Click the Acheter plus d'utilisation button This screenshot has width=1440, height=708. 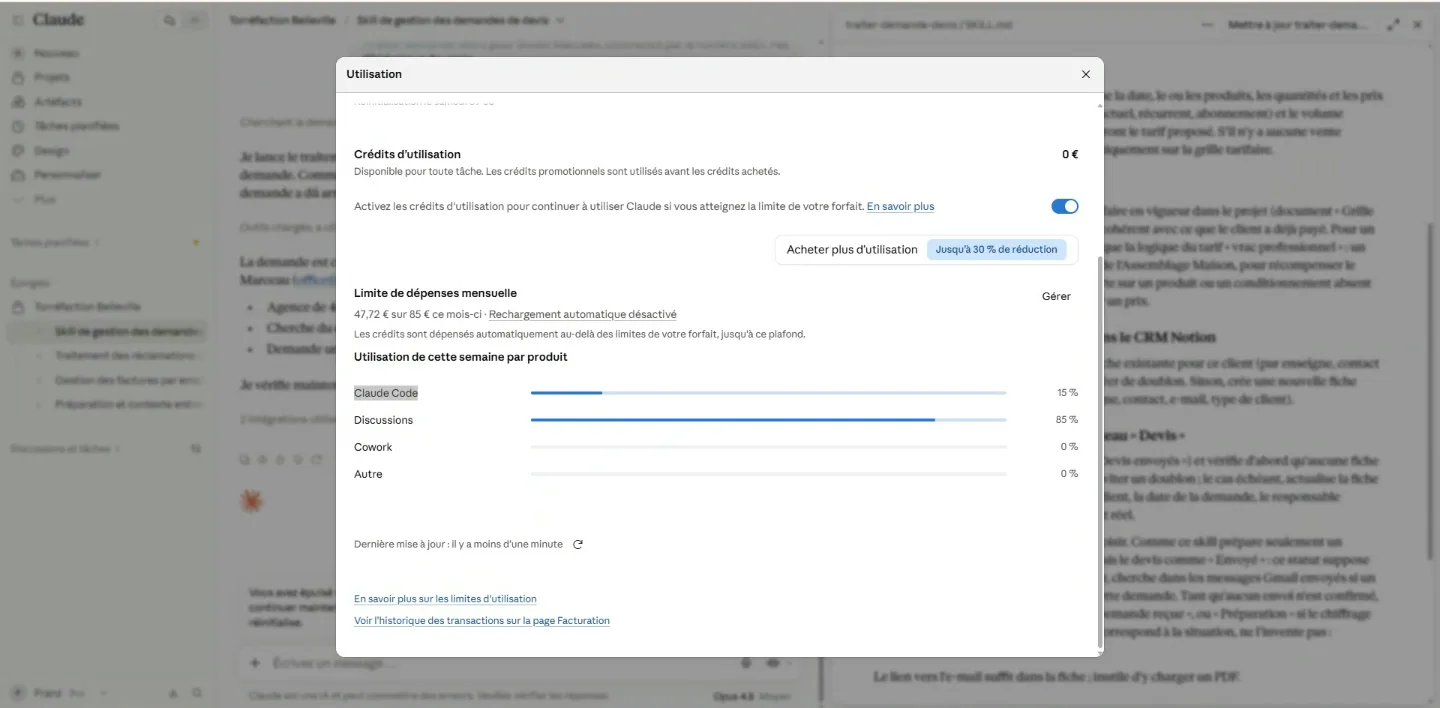point(926,250)
